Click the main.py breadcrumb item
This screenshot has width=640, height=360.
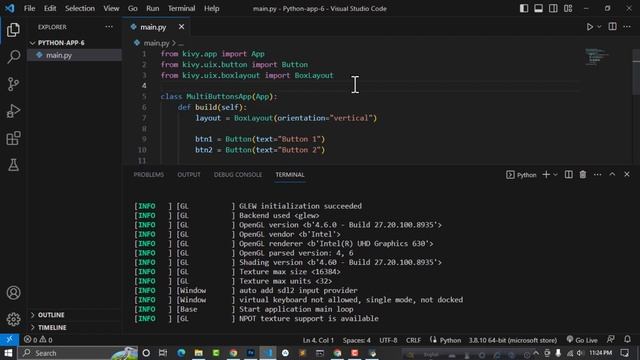pyautogui.click(x=156, y=43)
